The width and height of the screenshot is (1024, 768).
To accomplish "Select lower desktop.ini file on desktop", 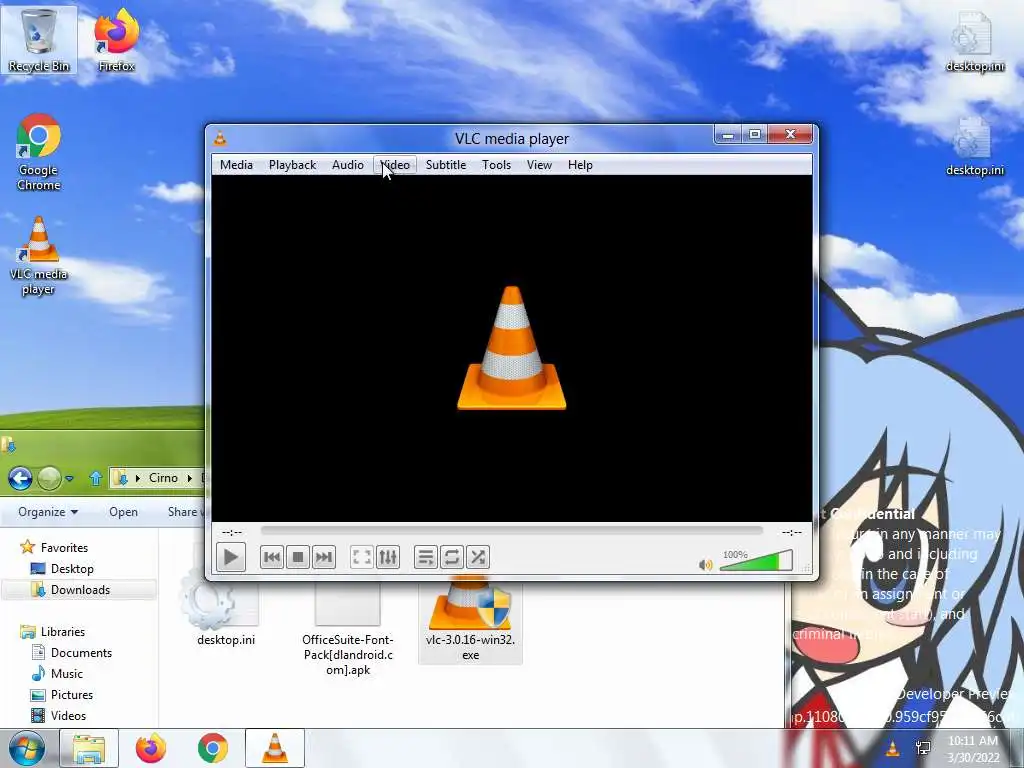I will 974,146.
